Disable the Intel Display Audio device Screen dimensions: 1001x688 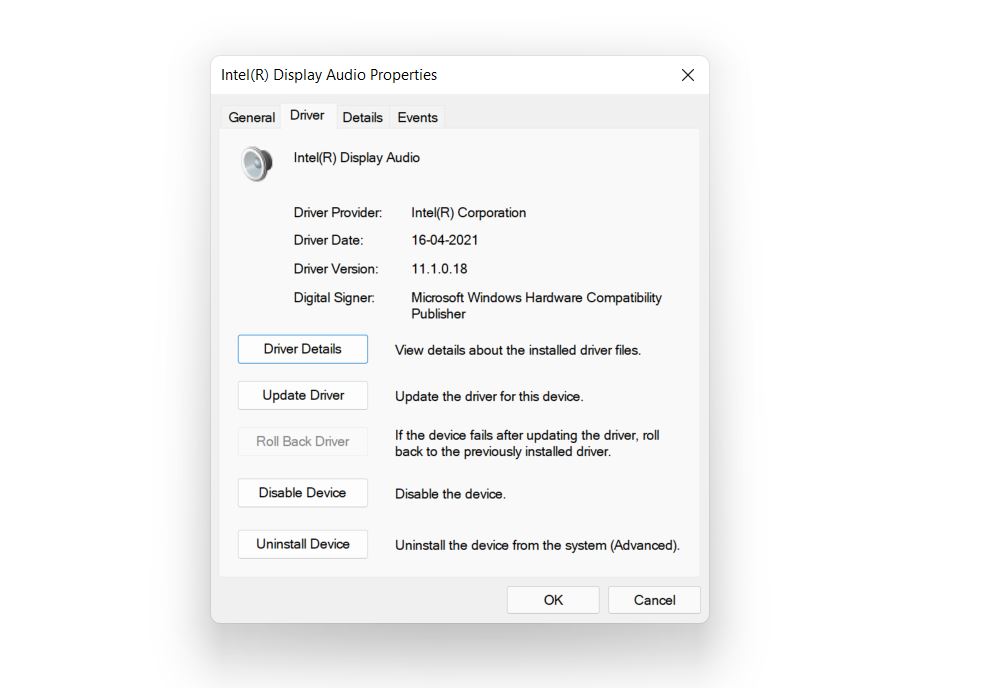click(x=302, y=492)
